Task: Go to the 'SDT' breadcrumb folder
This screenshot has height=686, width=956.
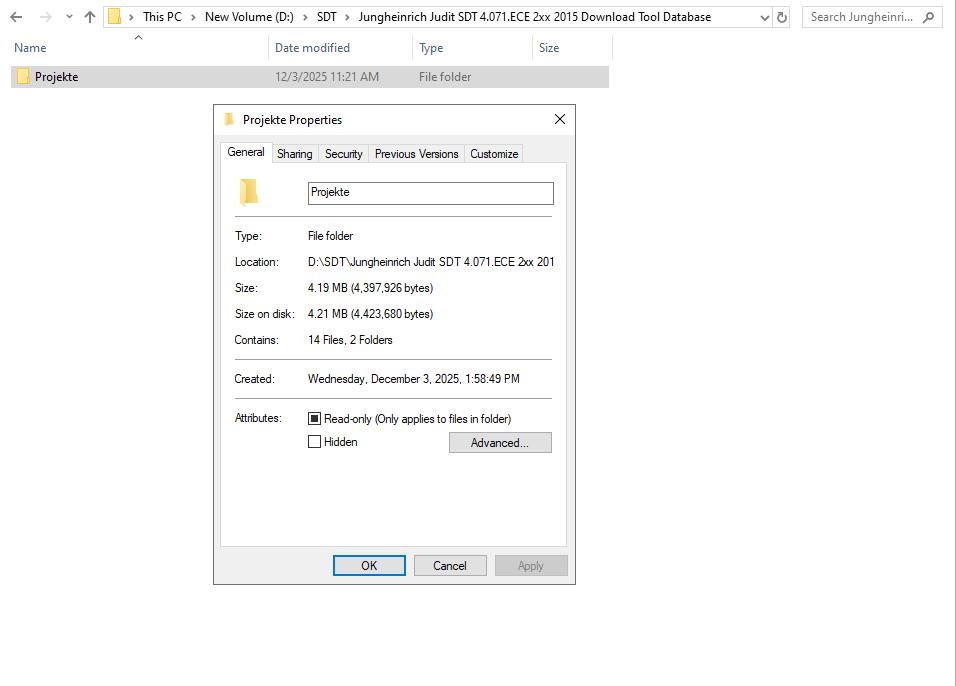Action: [x=326, y=17]
